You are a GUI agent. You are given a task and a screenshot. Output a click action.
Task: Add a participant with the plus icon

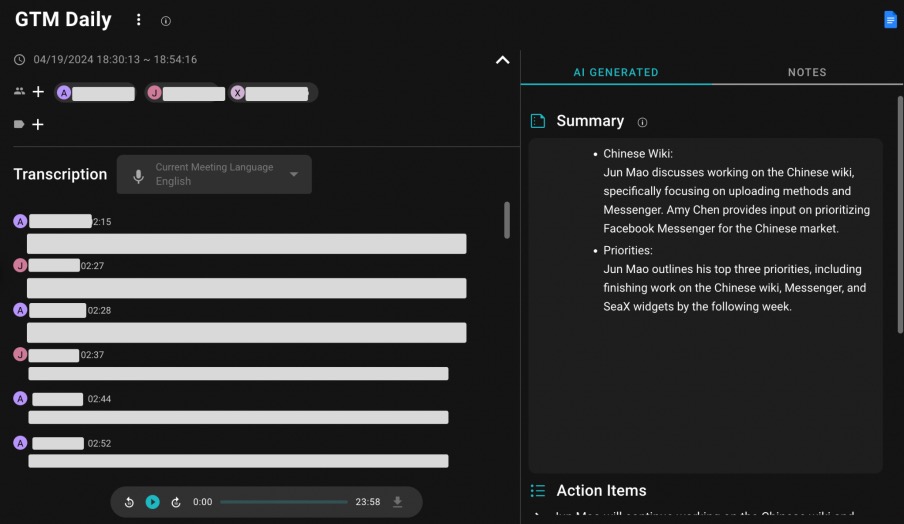pos(38,92)
